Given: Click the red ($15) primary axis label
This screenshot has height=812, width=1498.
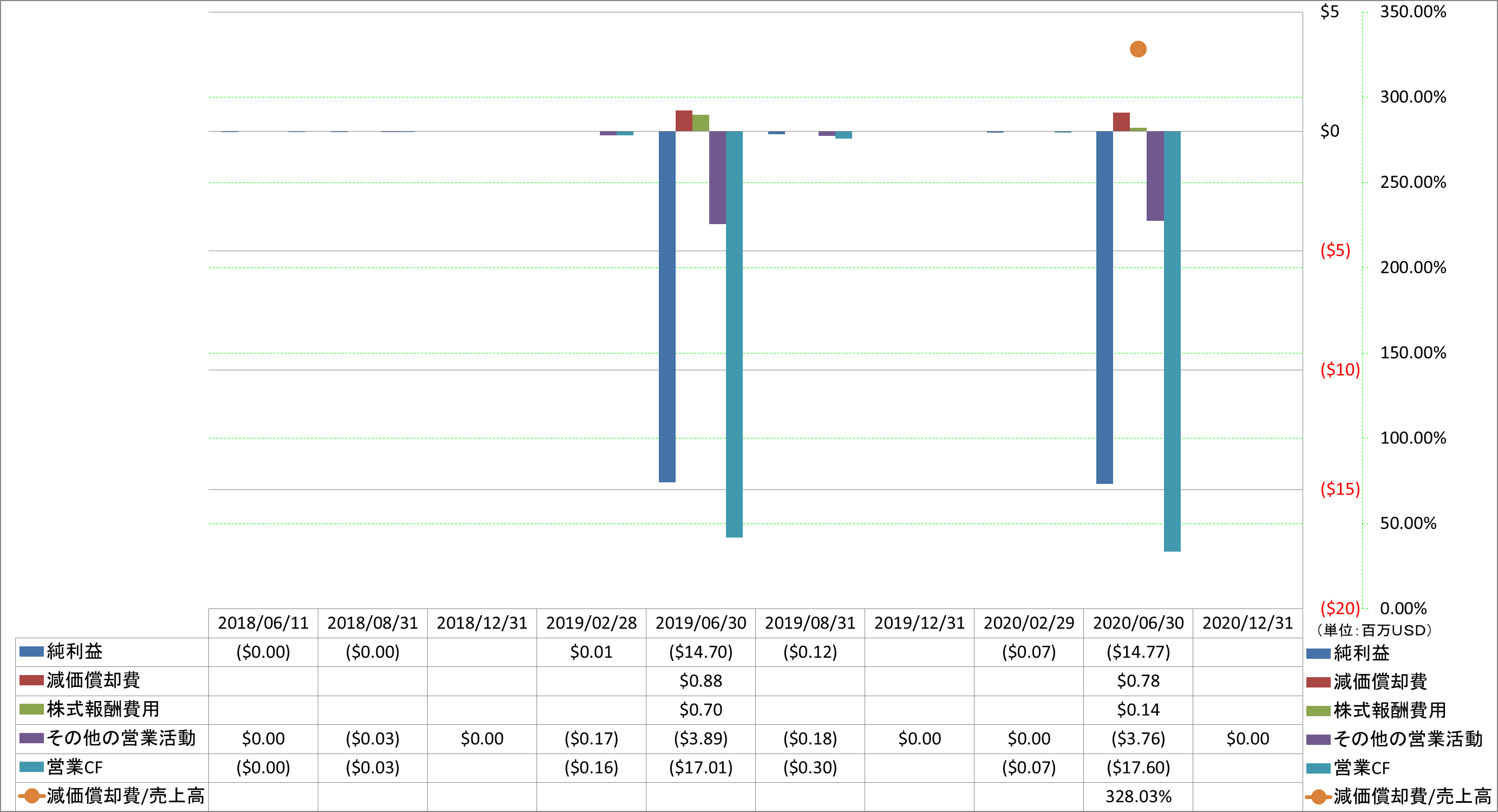Looking at the screenshot, I should pyautogui.click(x=1340, y=489).
